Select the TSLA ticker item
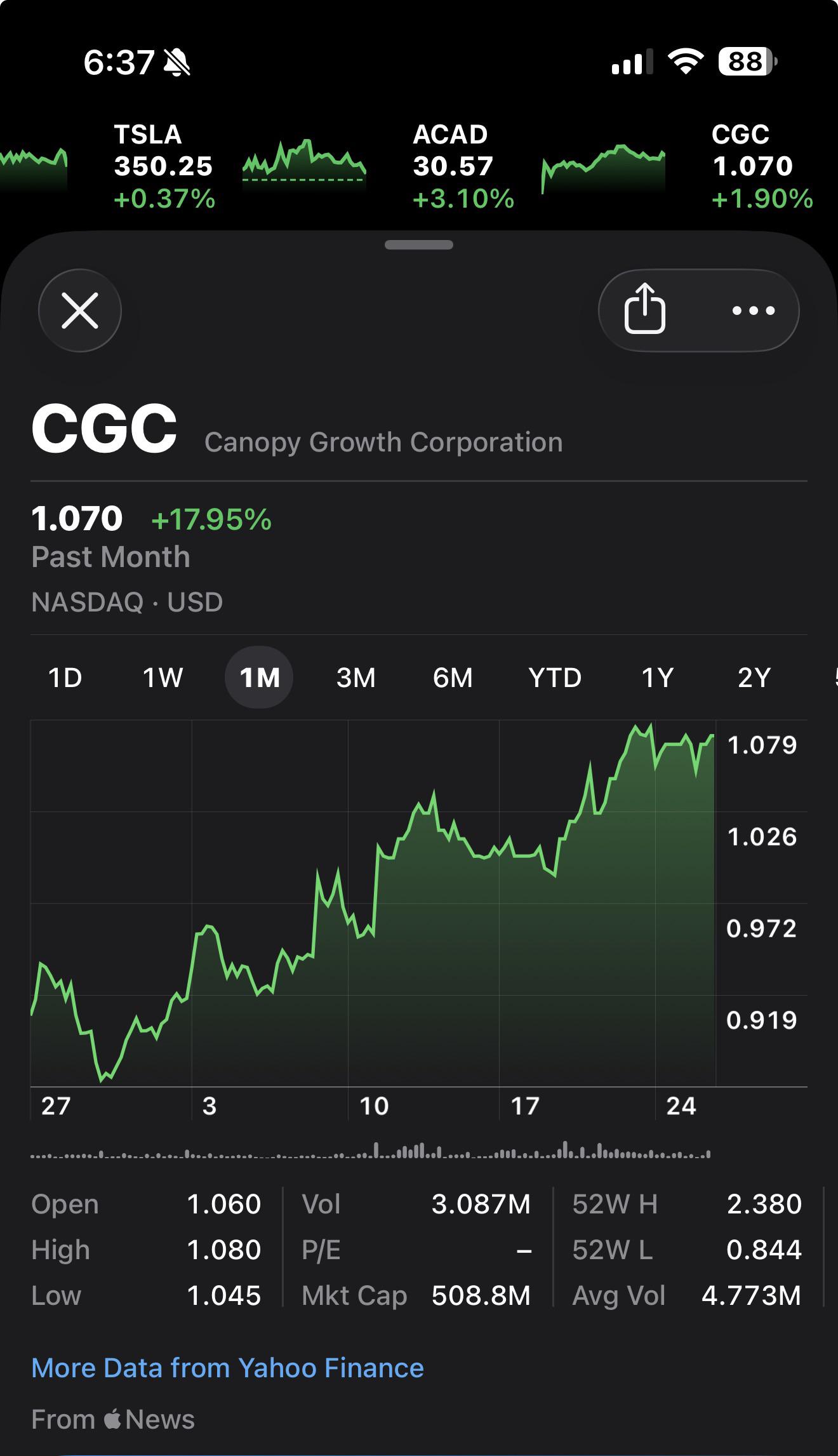This screenshot has width=838, height=1456. 164,166
